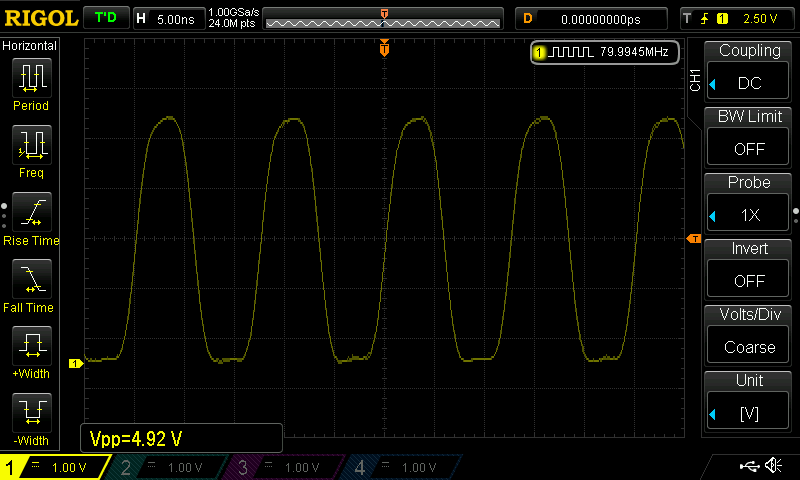This screenshot has height=480, width=800.
Task: Click the 79.9945MHz frequency counter value
Action: (x=634, y=52)
